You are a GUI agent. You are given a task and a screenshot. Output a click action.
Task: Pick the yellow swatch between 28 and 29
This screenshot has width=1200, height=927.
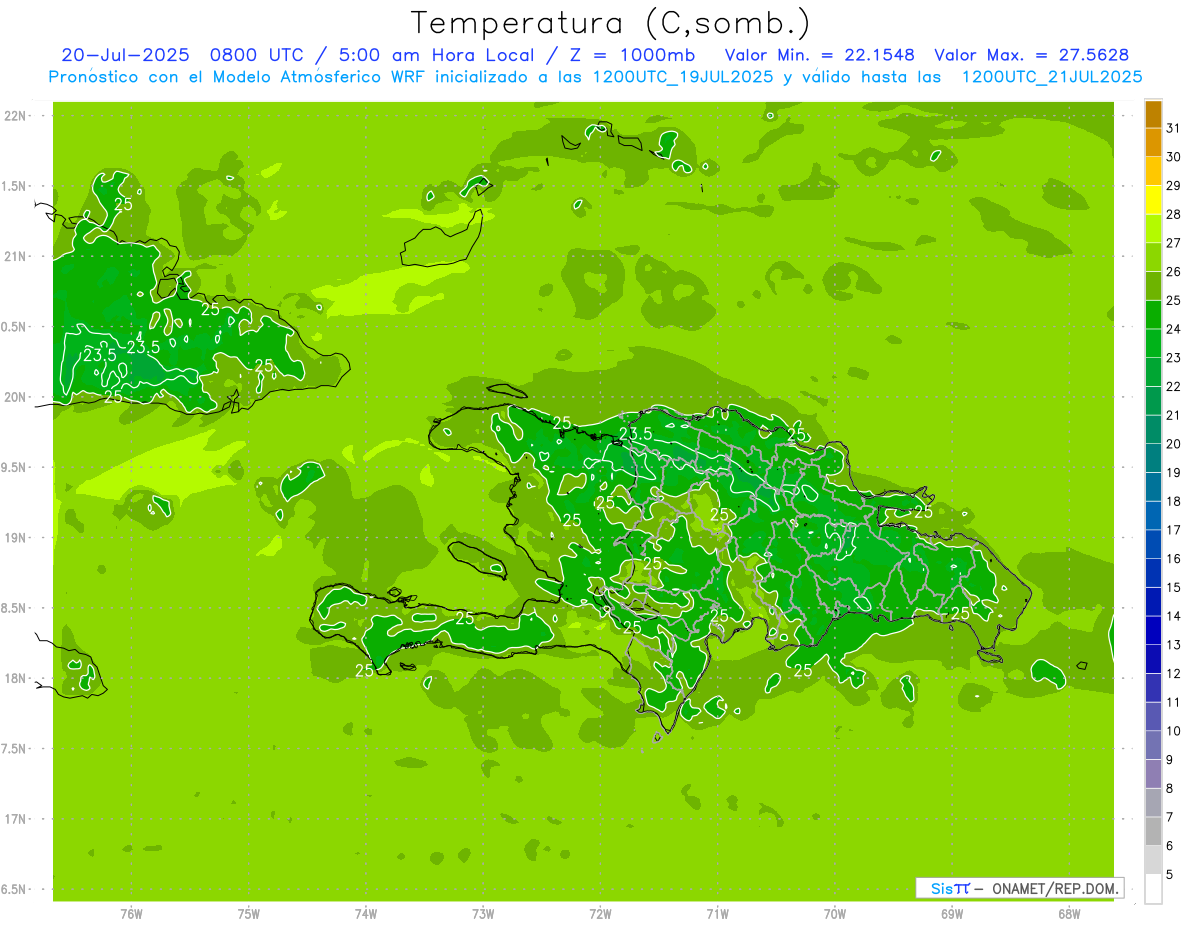1153,200
